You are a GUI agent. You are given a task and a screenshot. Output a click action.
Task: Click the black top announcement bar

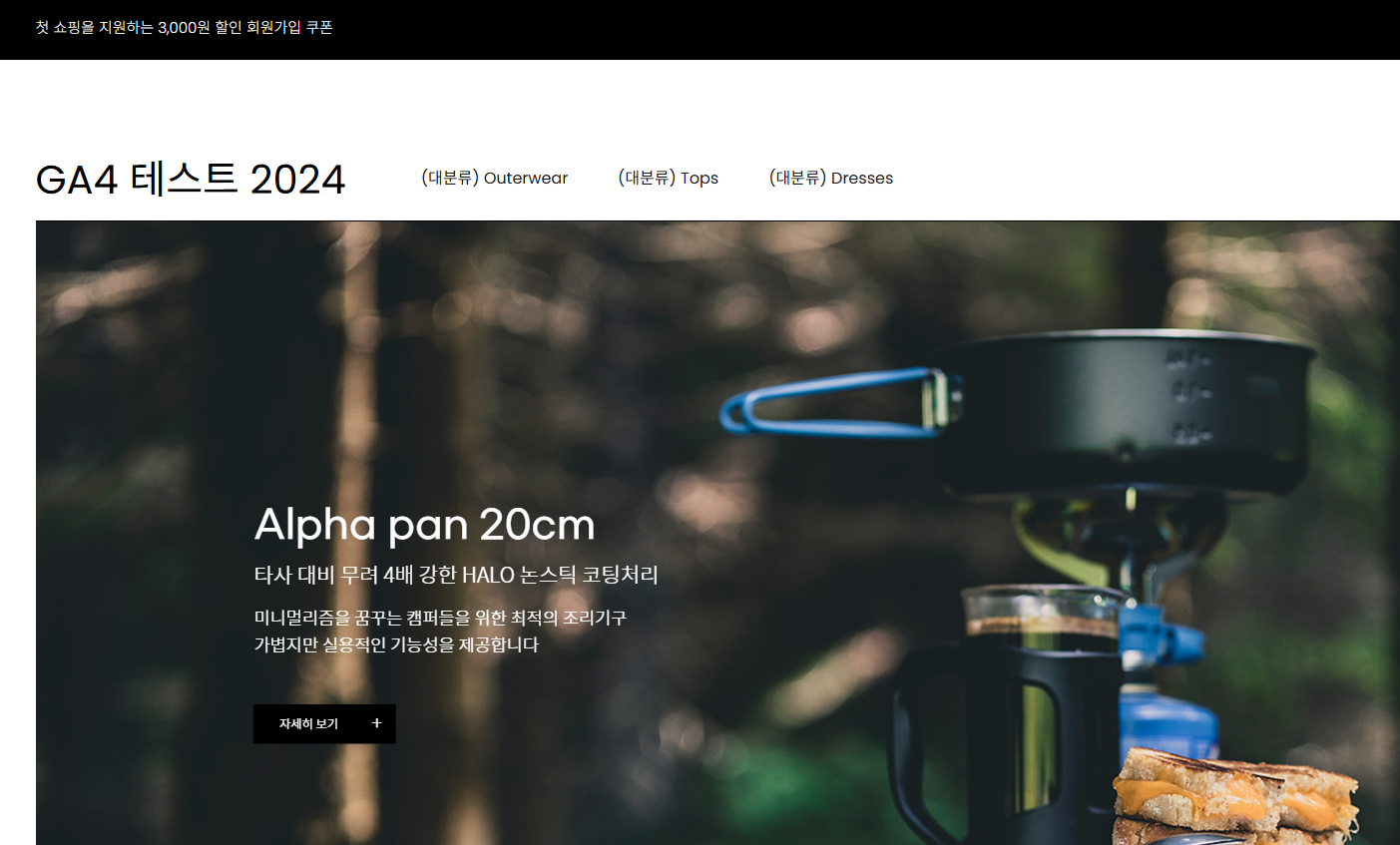tap(700, 30)
